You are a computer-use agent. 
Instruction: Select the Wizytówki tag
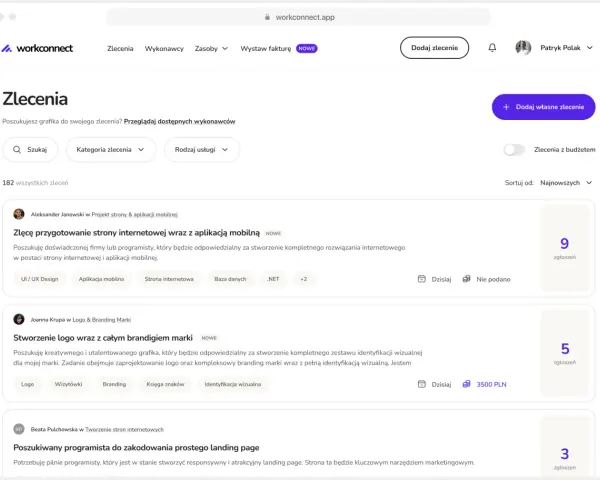coord(68,384)
